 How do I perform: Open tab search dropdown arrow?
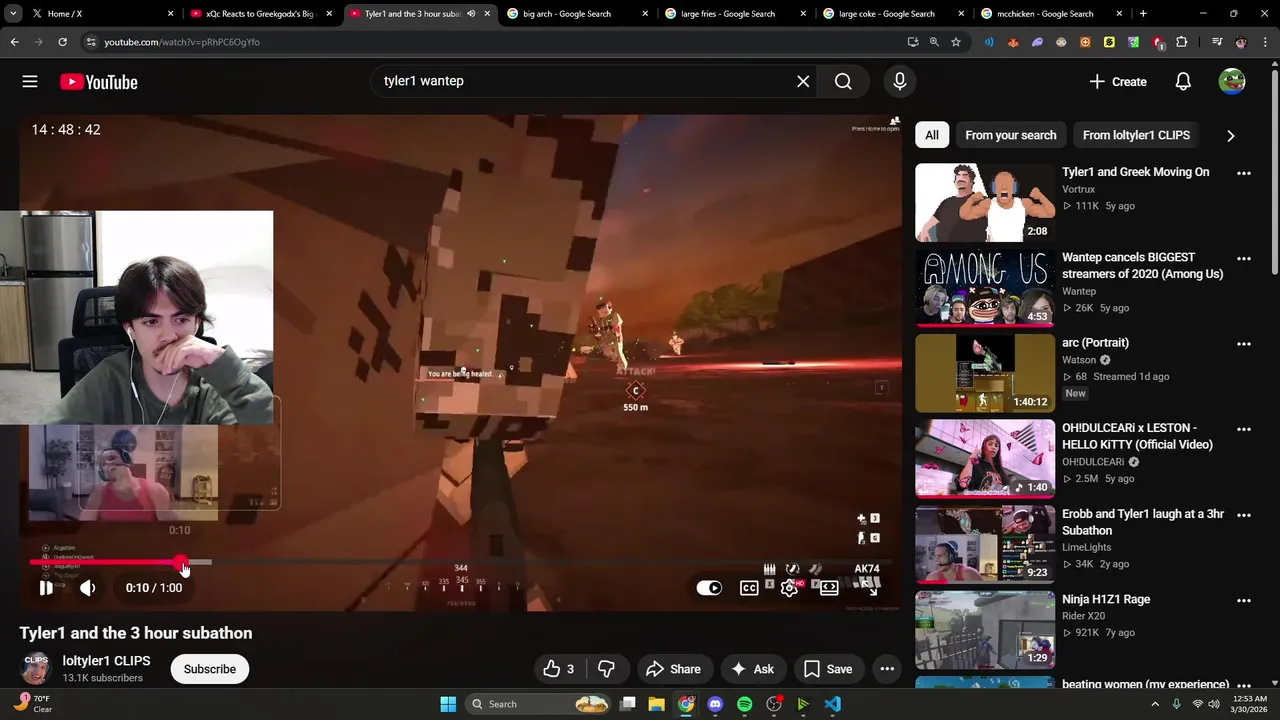(x=13, y=14)
